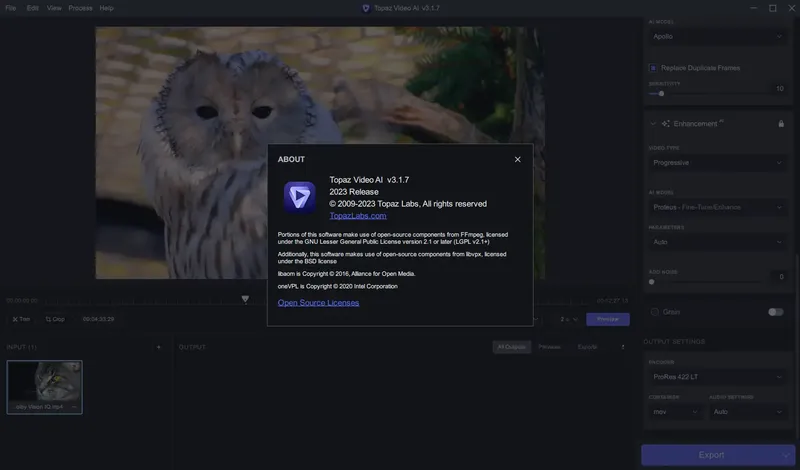This screenshot has height=470, width=800.
Task: Select the Crop tool
Action: (55, 319)
